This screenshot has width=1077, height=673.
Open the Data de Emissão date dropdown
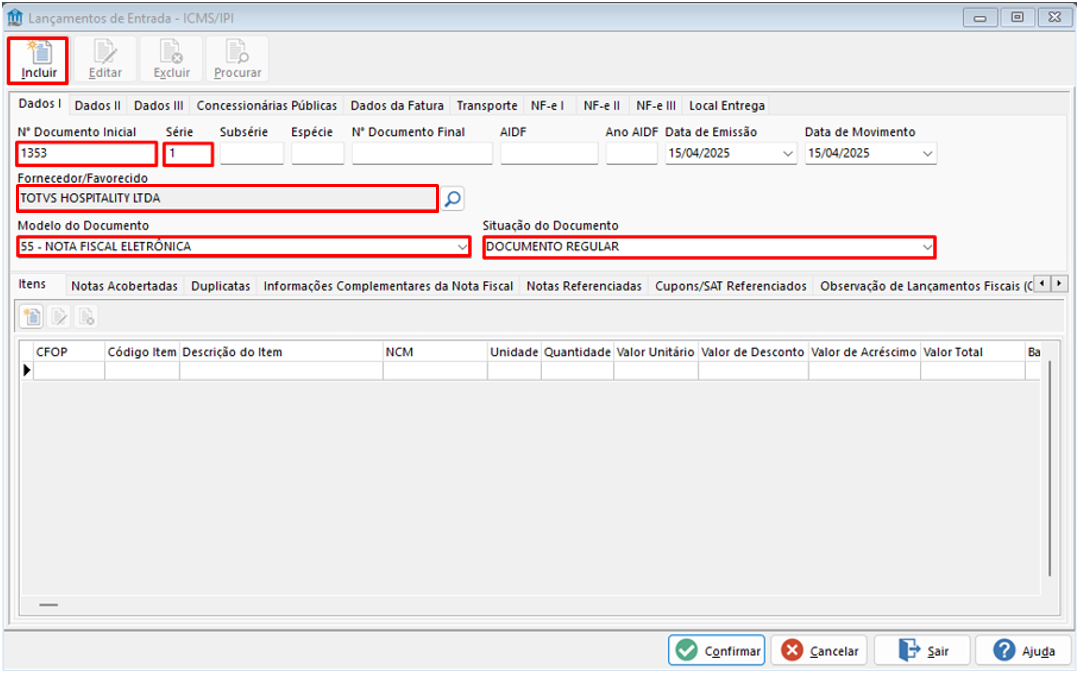(x=788, y=154)
